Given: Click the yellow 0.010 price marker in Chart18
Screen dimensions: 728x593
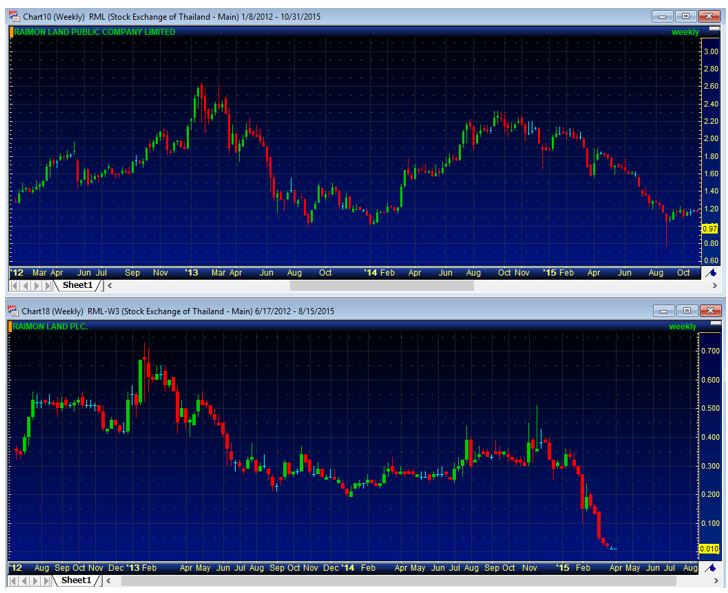Looking at the screenshot, I should pos(709,548).
